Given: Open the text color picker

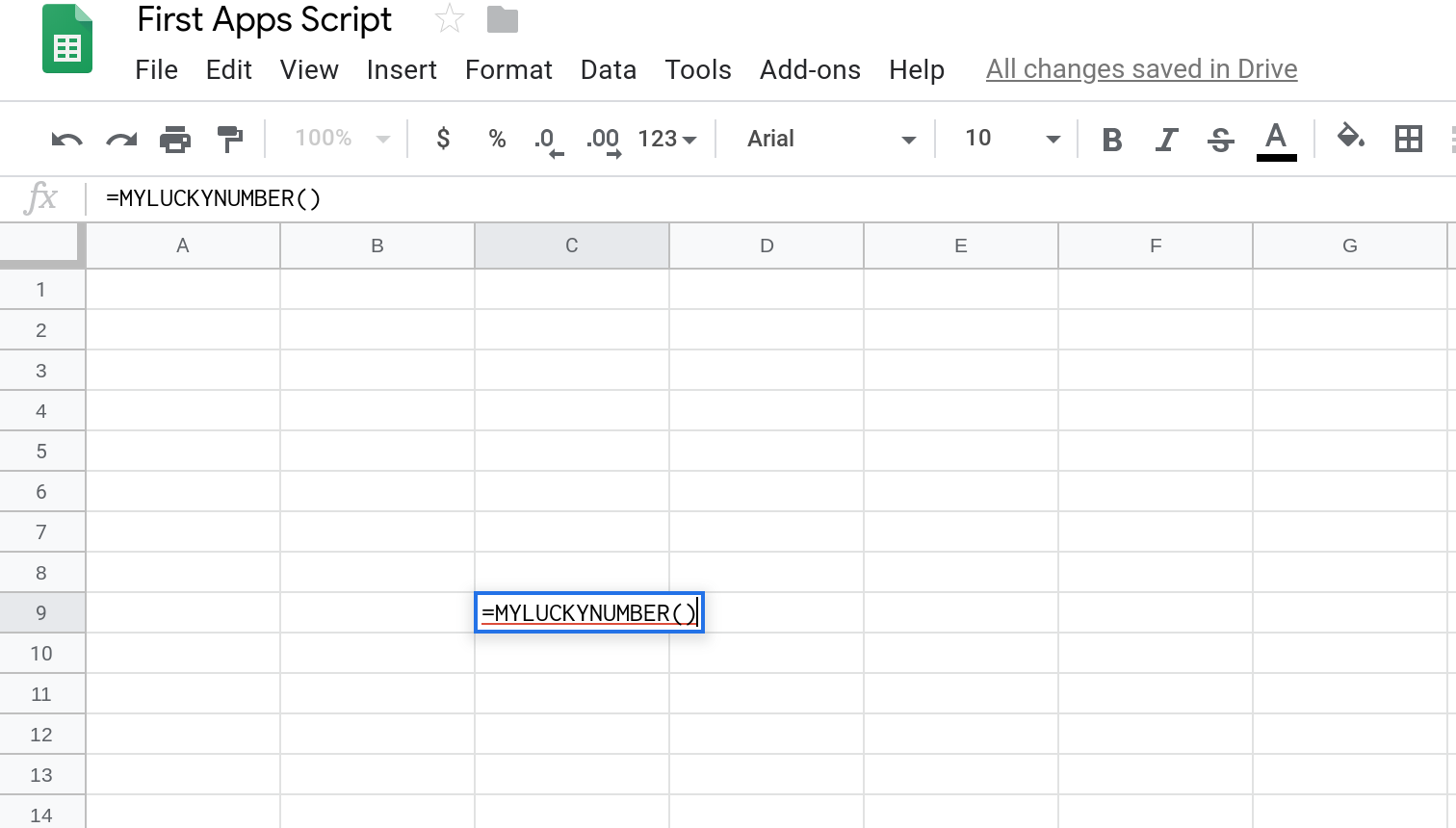Looking at the screenshot, I should [x=1276, y=141].
